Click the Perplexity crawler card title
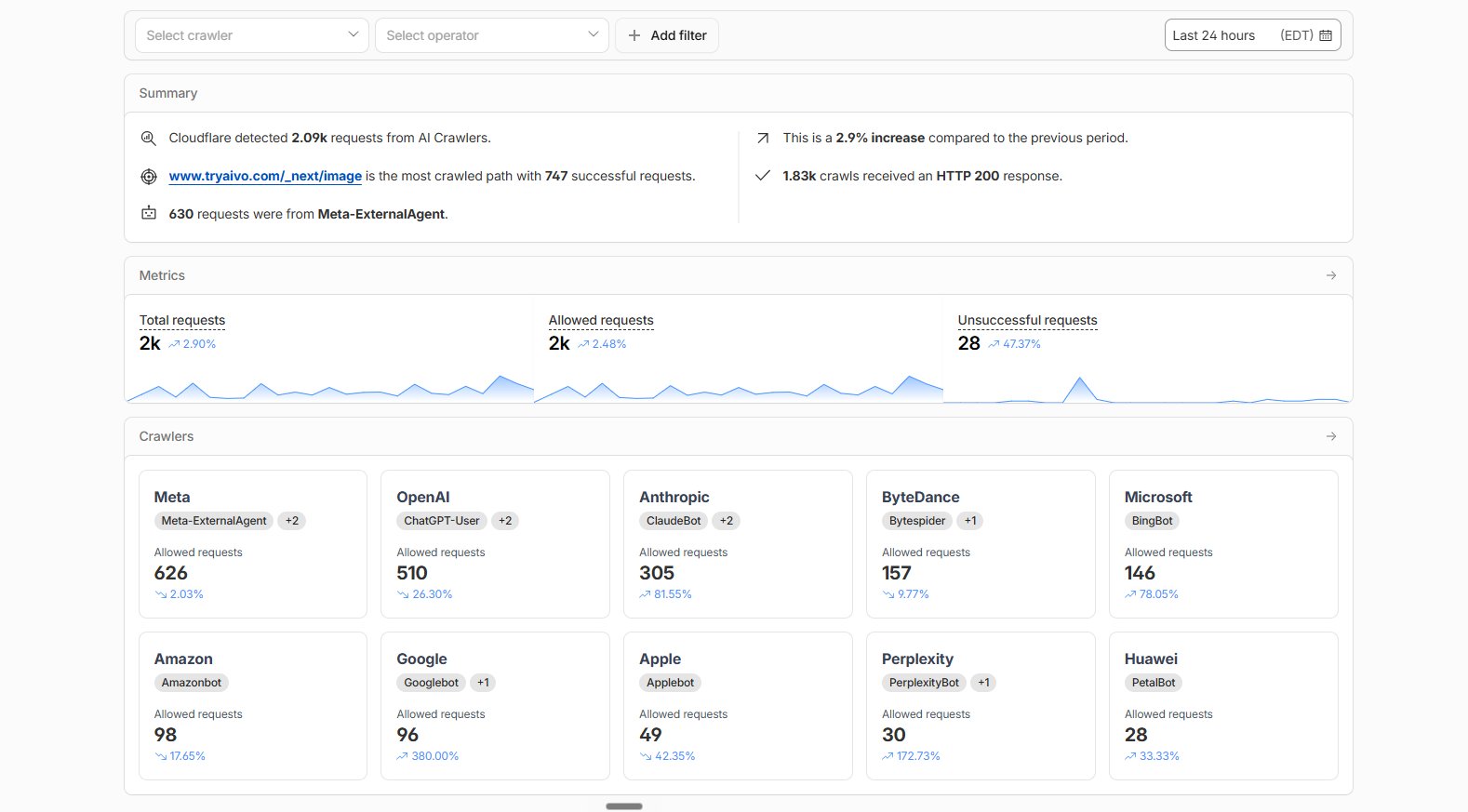Image resolution: width=1468 pixels, height=812 pixels. 918,659
